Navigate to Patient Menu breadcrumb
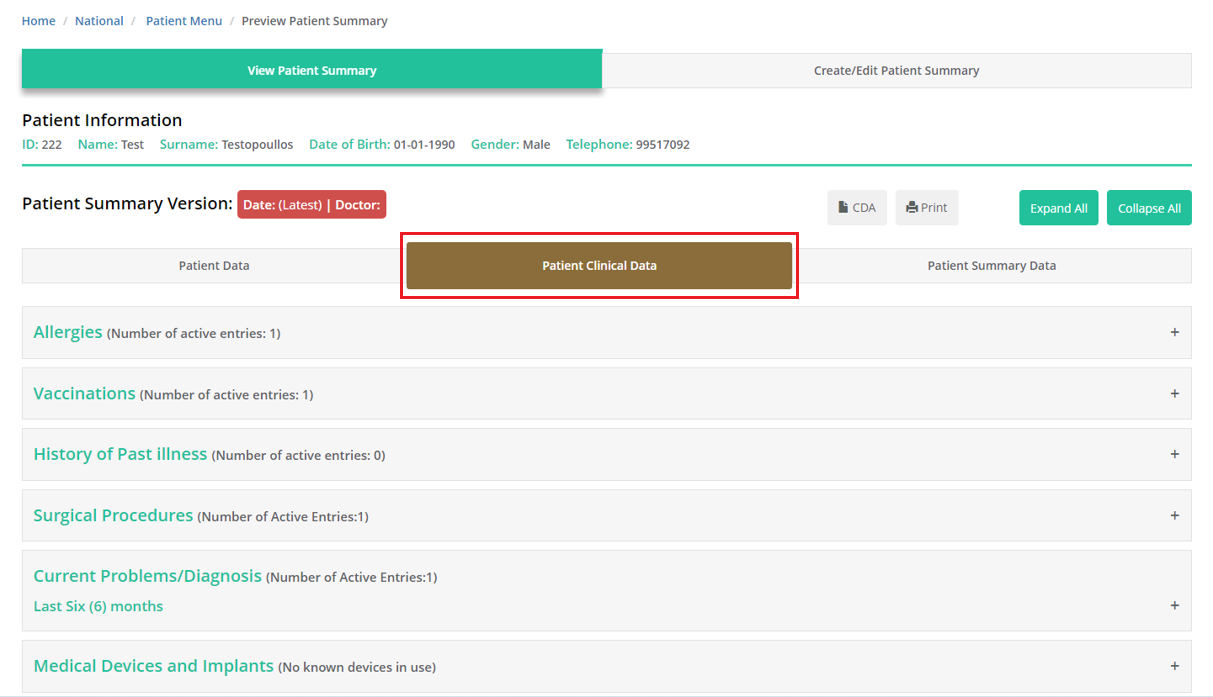The height and width of the screenshot is (697, 1213). click(x=184, y=21)
